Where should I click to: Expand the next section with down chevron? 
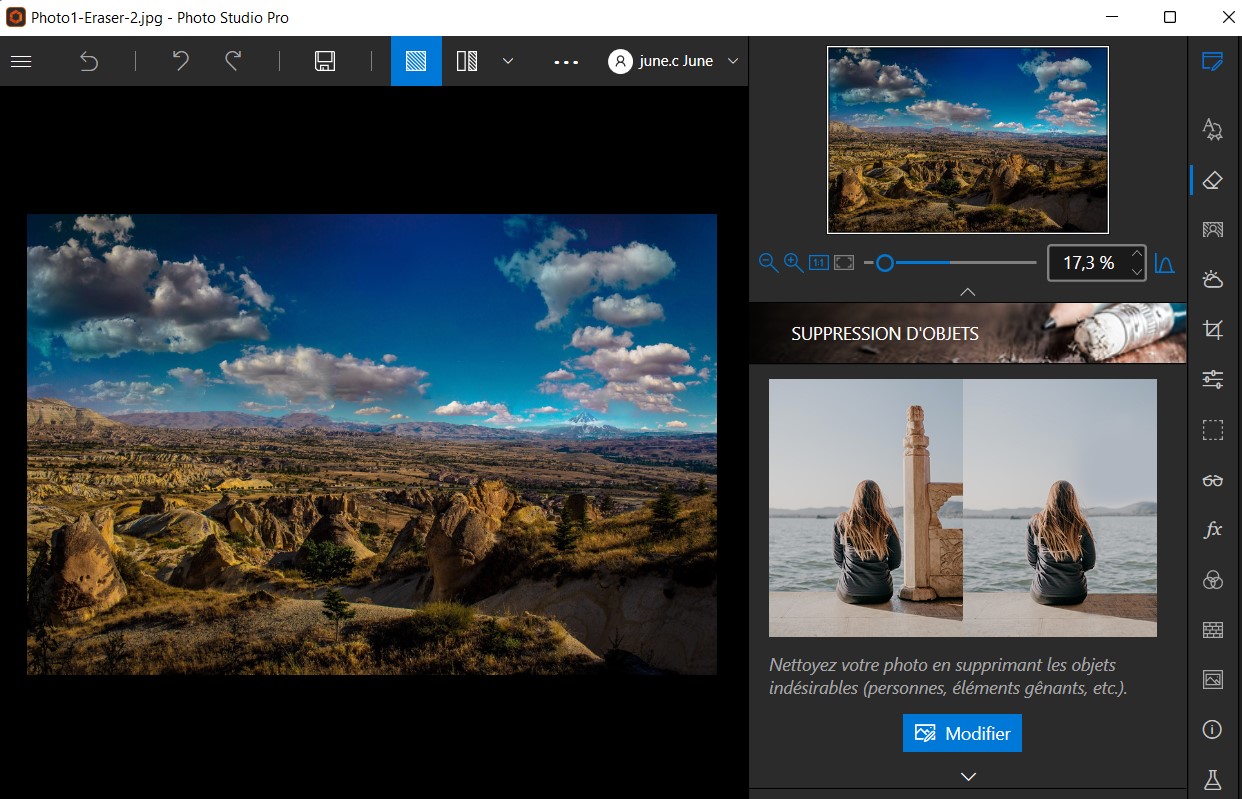967,776
